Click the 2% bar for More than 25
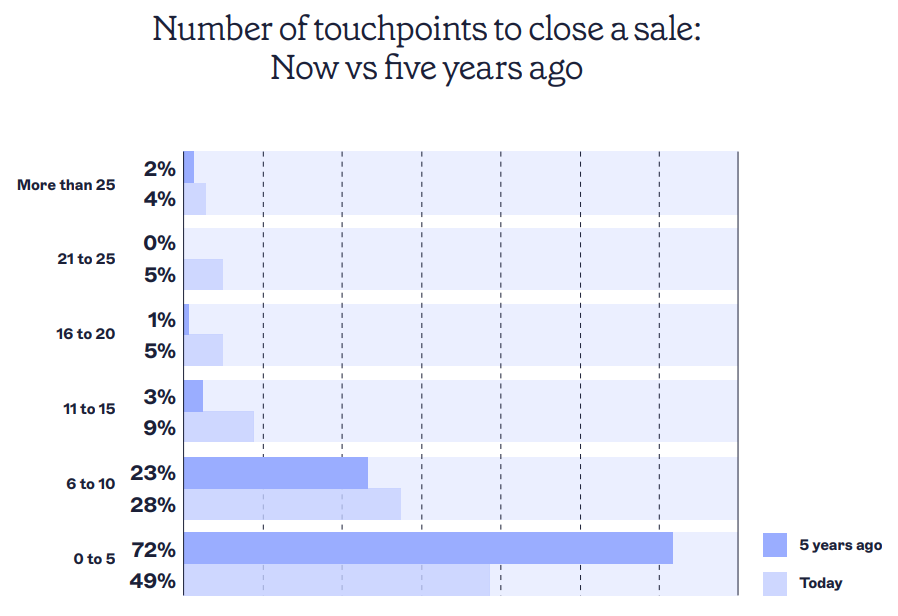This screenshot has height=616, width=898. point(189,167)
